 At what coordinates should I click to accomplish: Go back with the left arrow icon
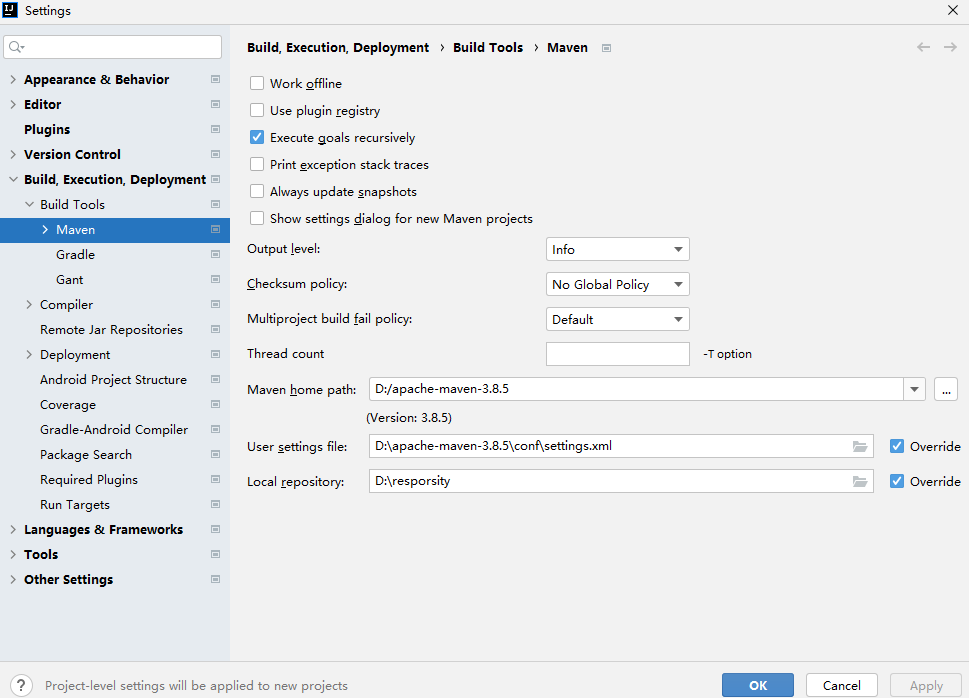[923, 47]
